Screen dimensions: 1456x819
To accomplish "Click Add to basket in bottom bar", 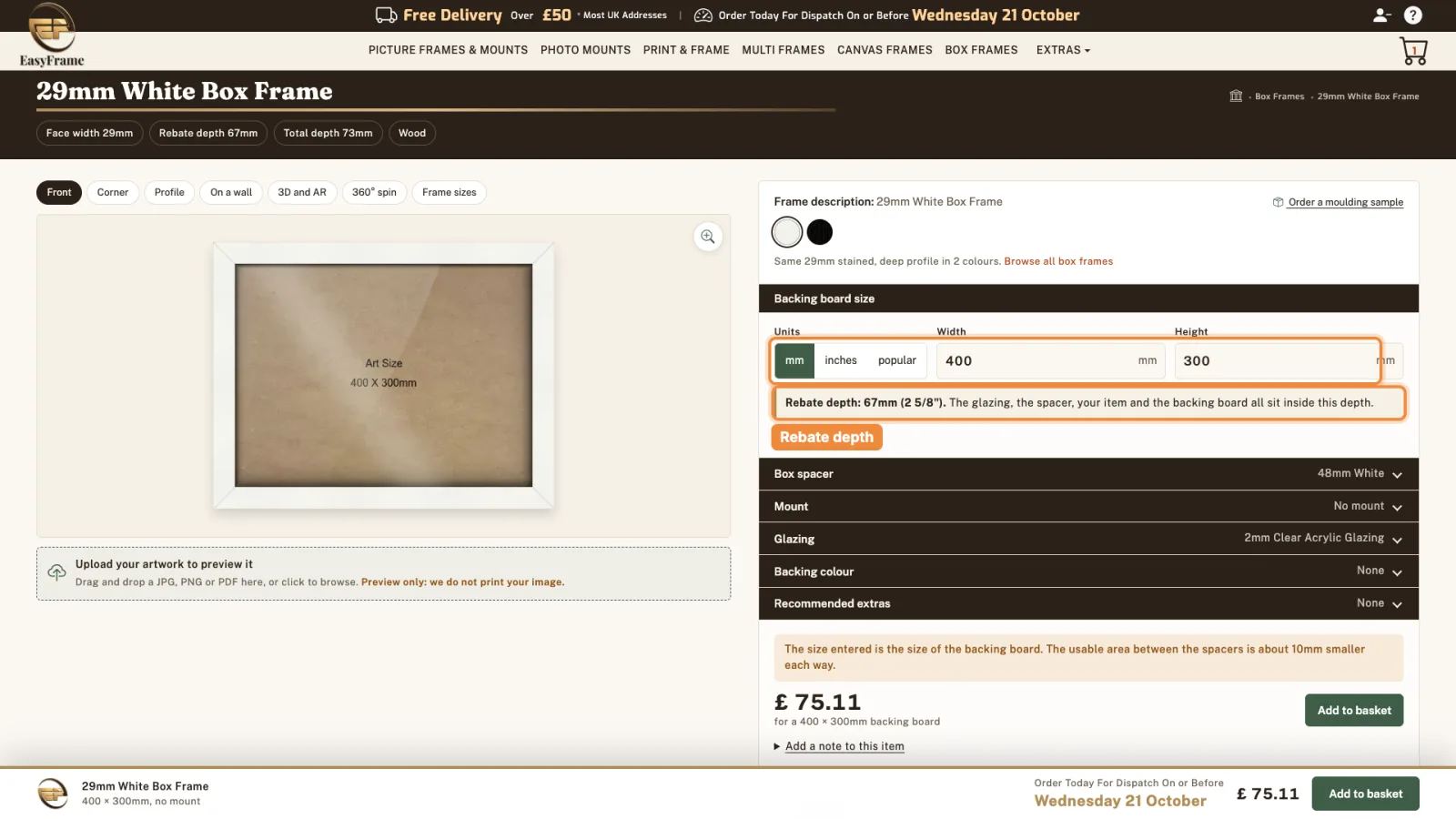I will [x=1365, y=794].
